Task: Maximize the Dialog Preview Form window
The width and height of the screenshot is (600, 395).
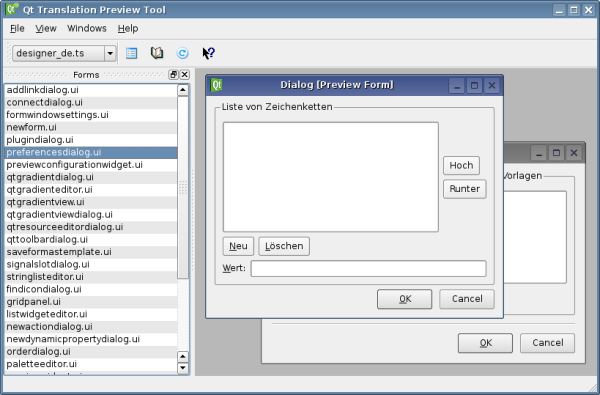Action: click(474, 85)
